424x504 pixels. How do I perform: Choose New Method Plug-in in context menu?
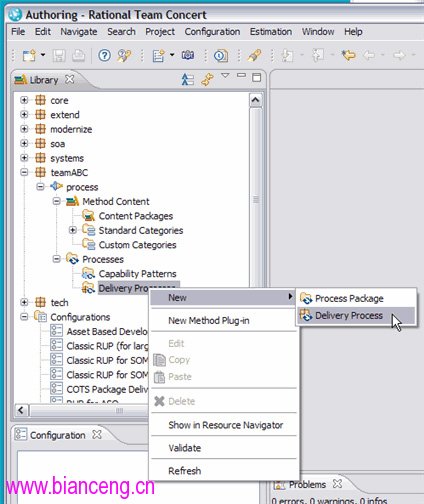(x=223, y=321)
